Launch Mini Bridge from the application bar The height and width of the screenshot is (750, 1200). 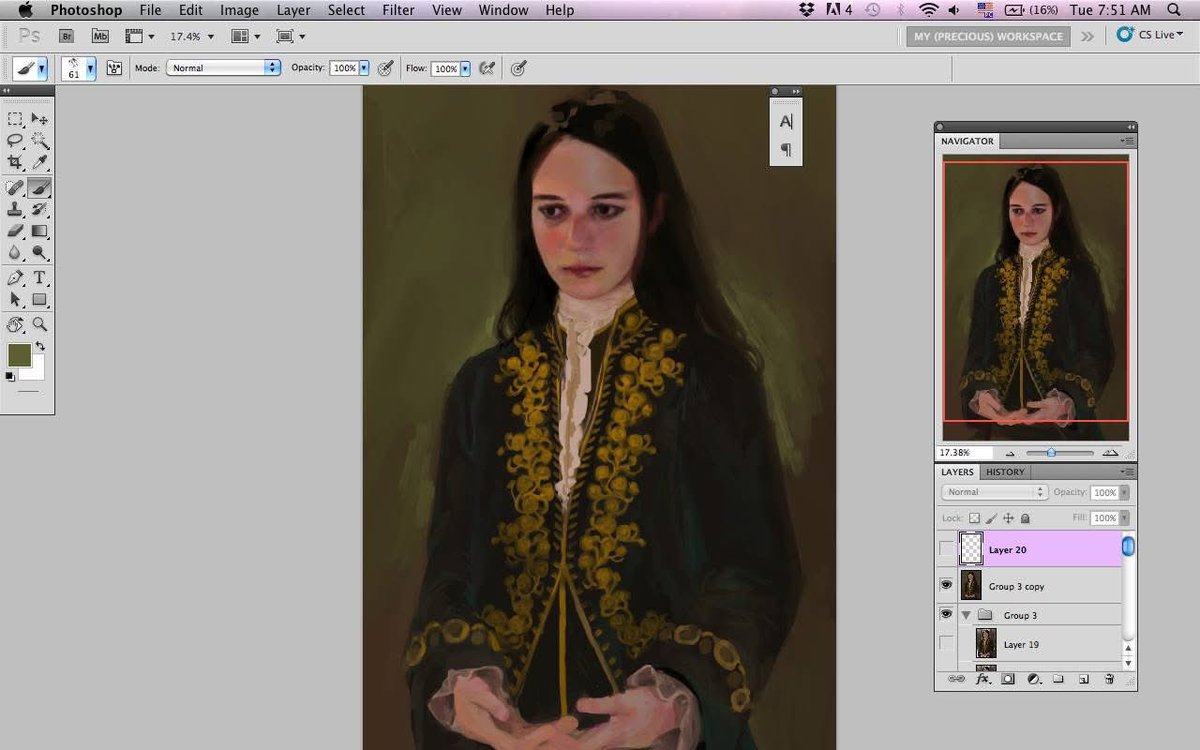tap(100, 36)
